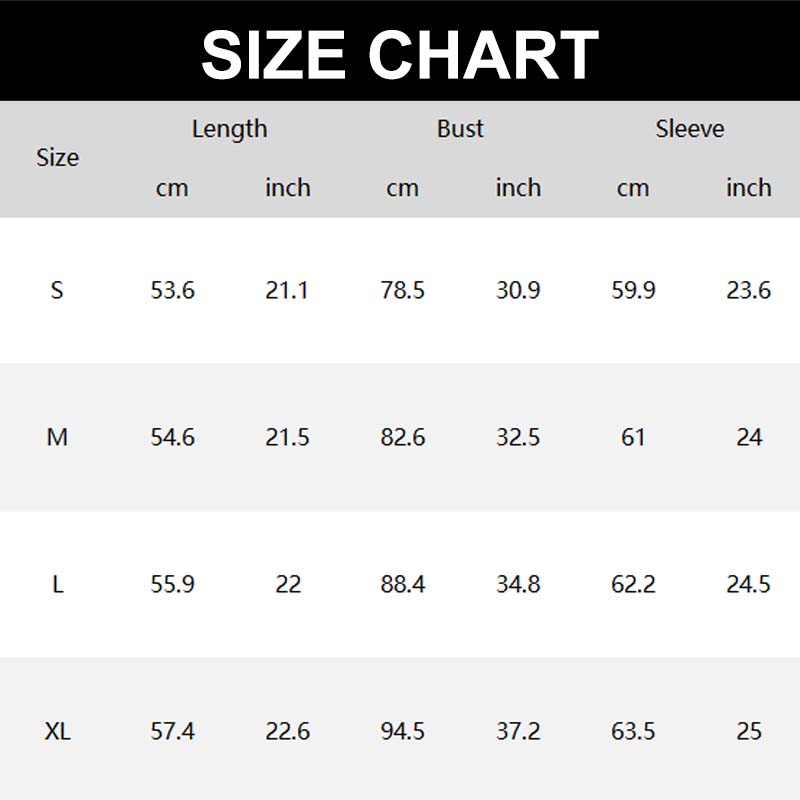This screenshot has height=800, width=800.
Task: Click the 21.5 length inch value
Action: tap(288, 437)
